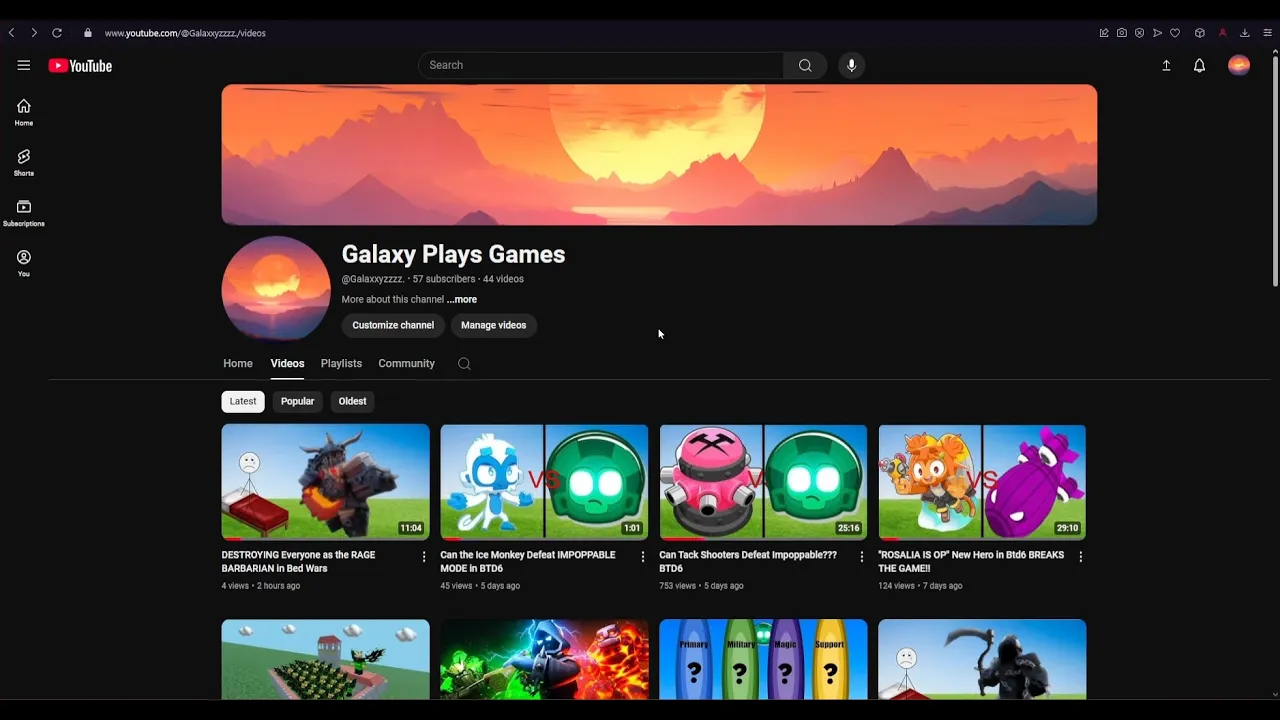
Task: Expand channel description with ...more
Action: point(462,299)
